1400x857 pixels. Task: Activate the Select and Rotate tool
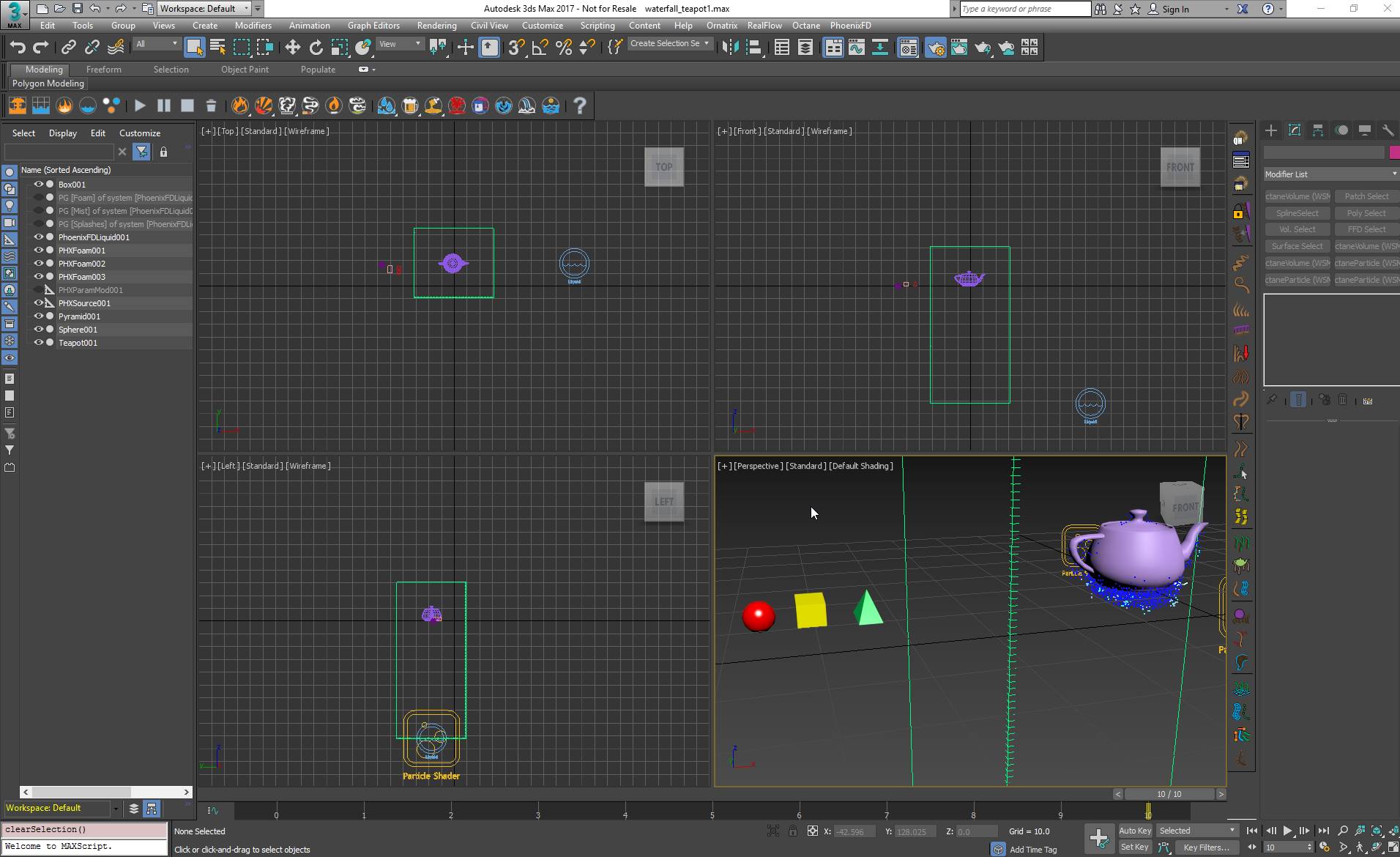316,48
